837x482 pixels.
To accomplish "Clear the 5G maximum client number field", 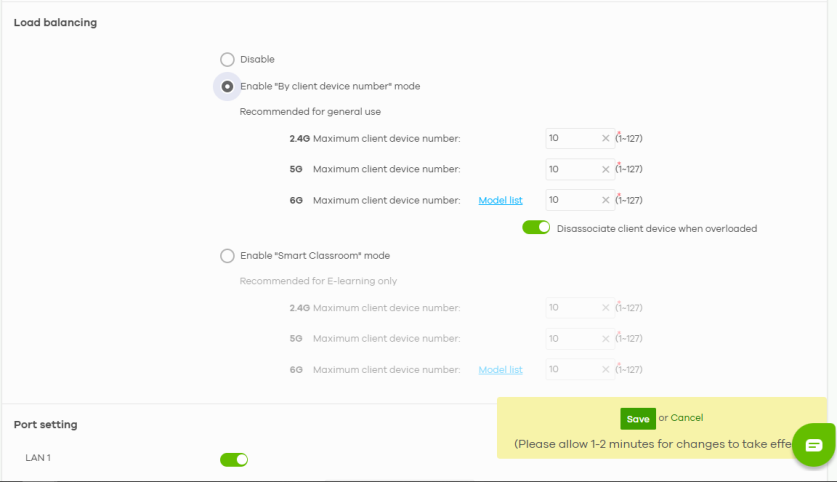I will click(605, 170).
